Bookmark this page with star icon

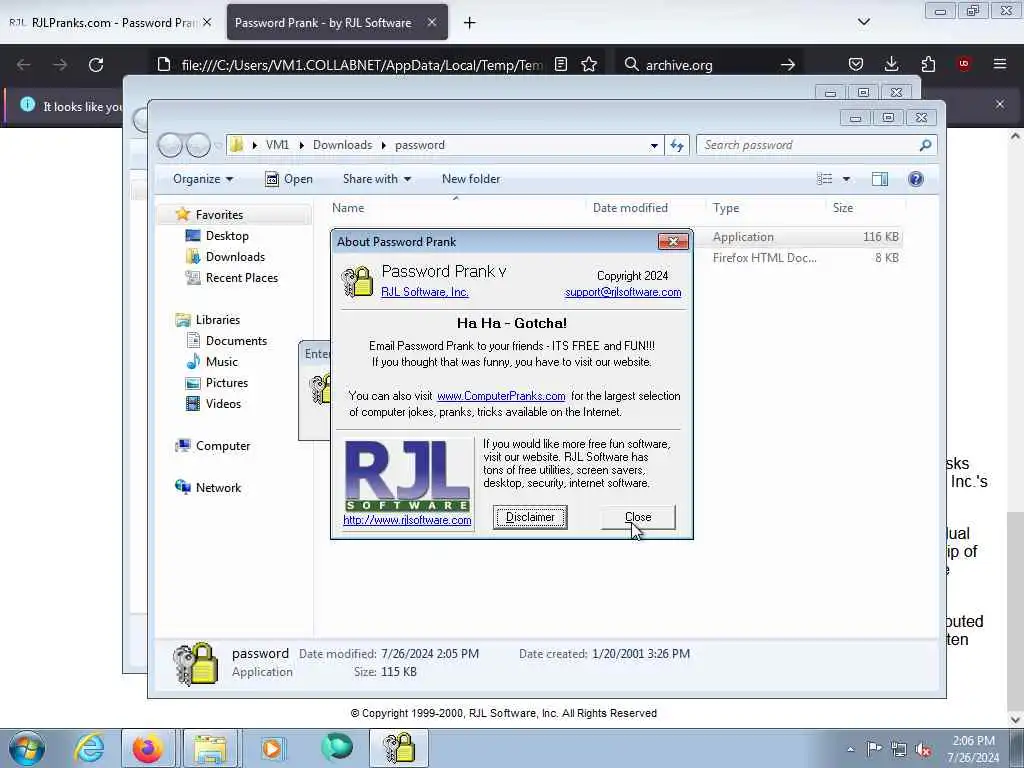[589, 64]
